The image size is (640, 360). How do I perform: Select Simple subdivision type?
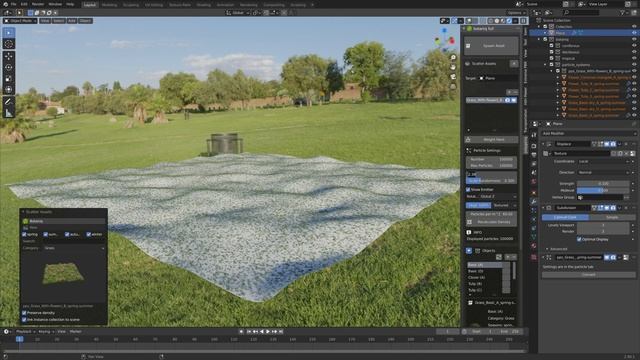click(x=612, y=218)
